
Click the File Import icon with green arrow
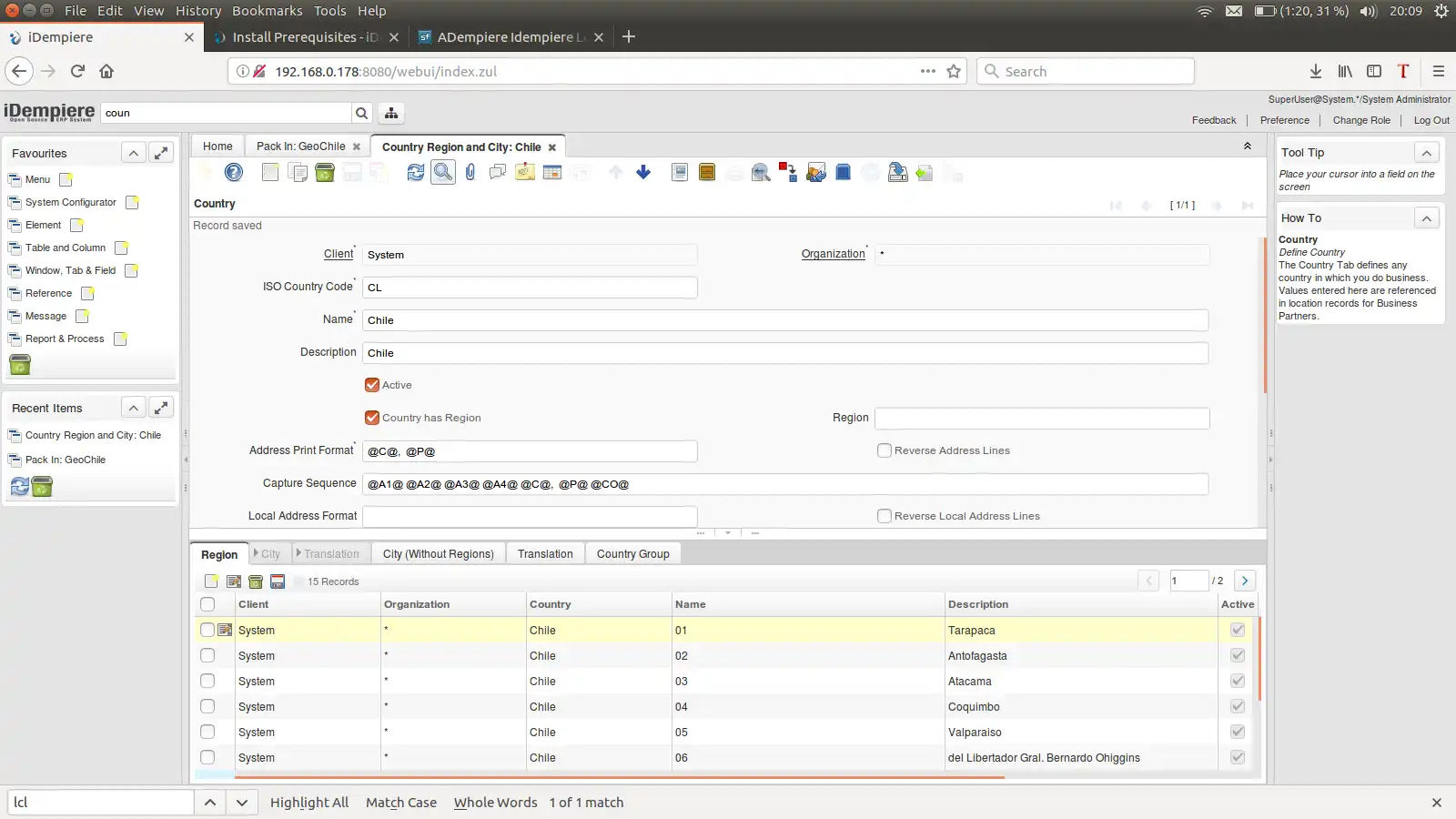(925, 172)
